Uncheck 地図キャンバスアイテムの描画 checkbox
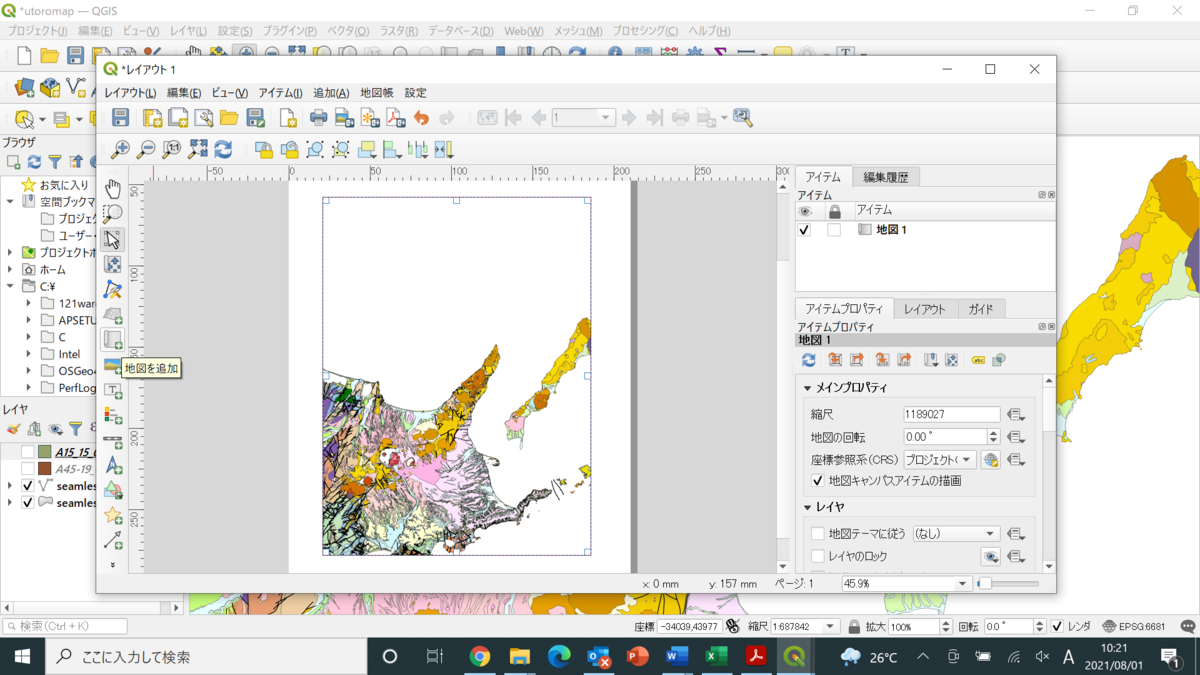The width and height of the screenshot is (1200, 675). click(818, 481)
